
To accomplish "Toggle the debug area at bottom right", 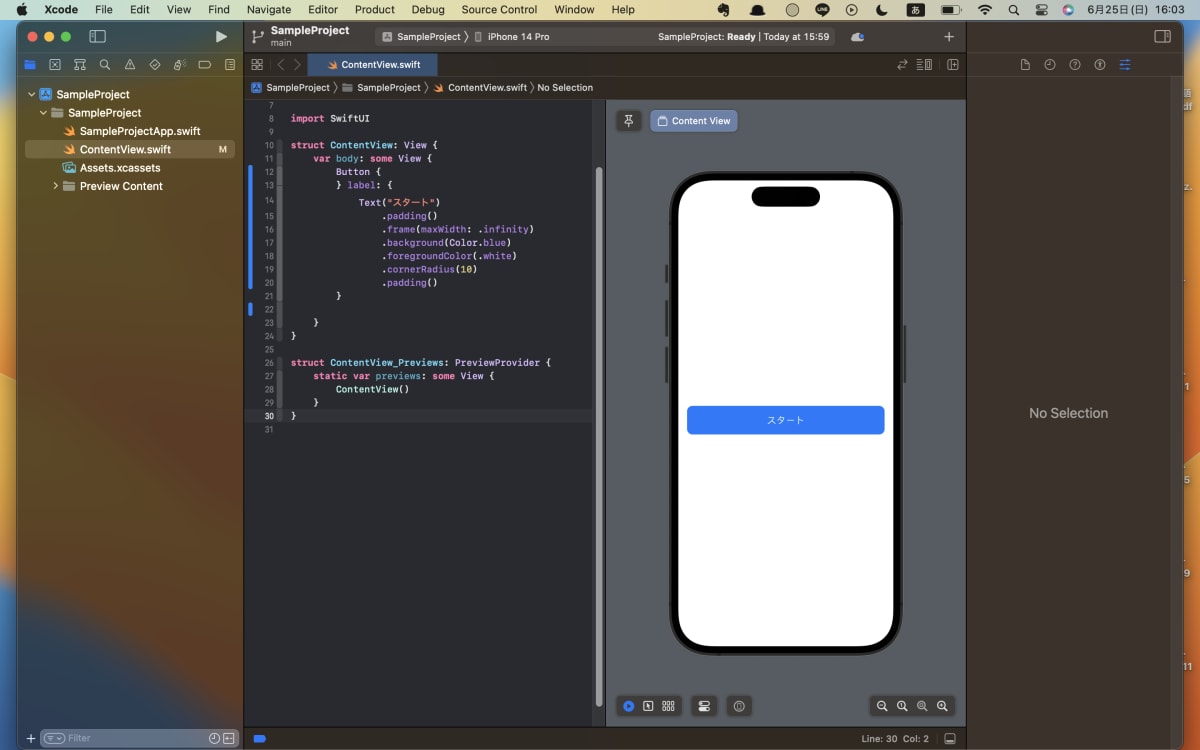I will pyautogui.click(x=950, y=739).
